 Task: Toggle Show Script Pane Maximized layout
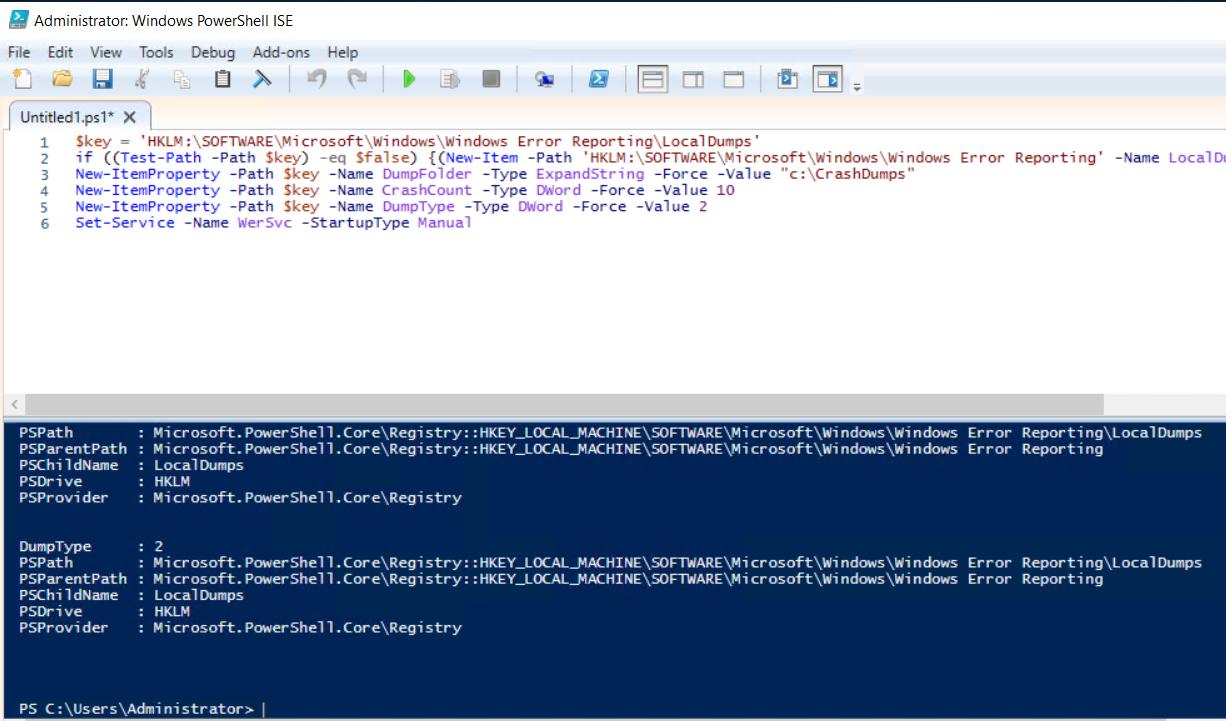click(733, 78)
